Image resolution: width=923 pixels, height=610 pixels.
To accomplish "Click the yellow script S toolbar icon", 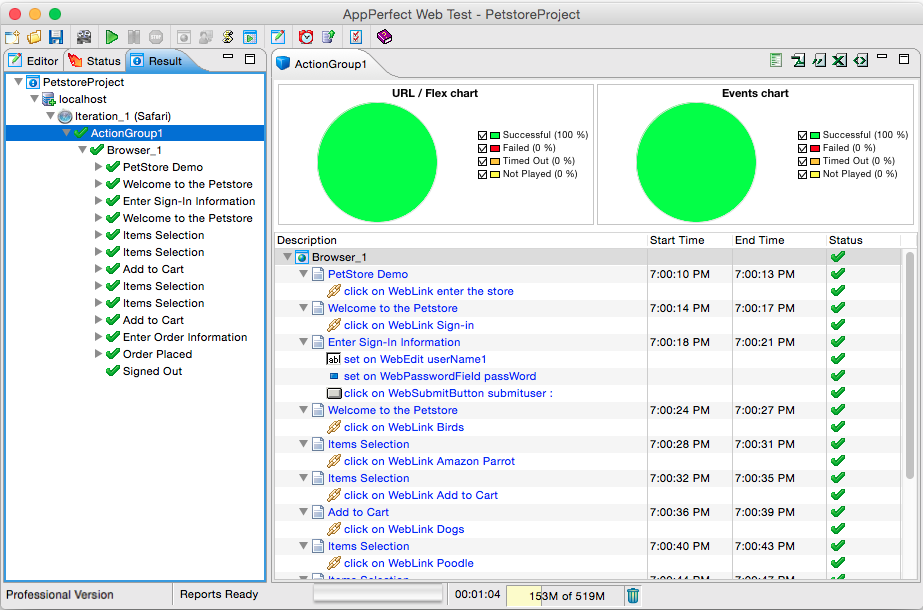I will tap(228, 37).
